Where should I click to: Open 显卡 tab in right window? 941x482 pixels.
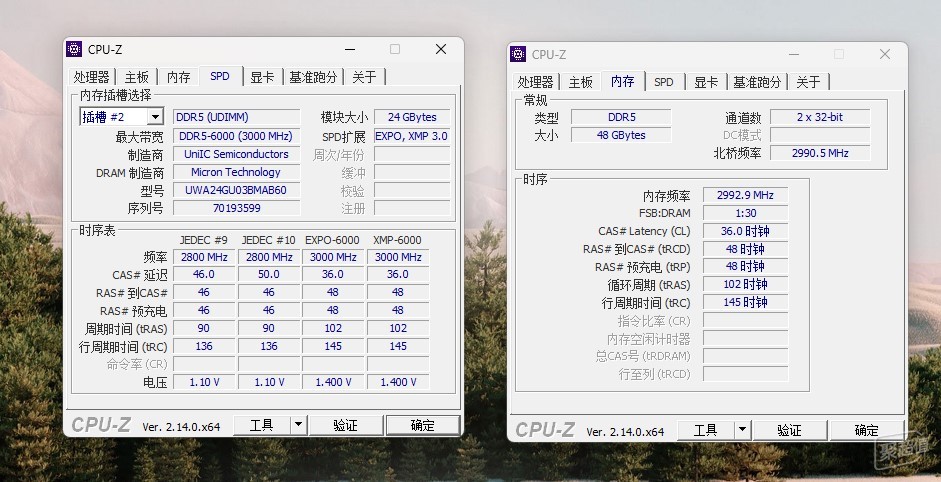(x=706, y=82)
